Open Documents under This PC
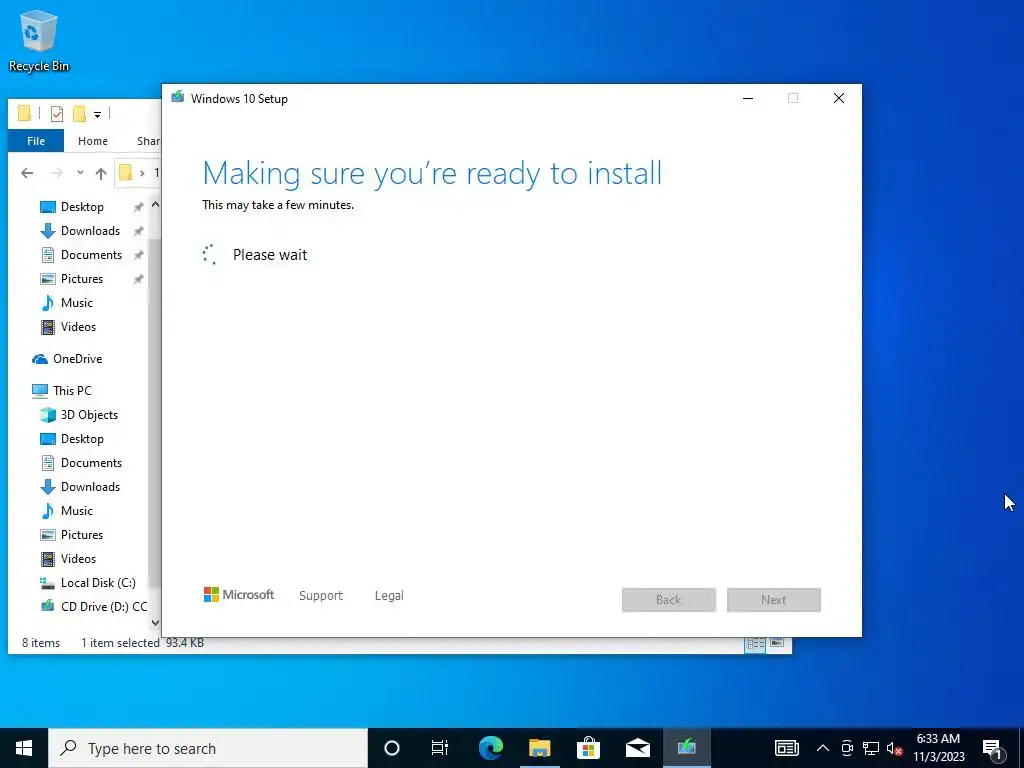The width and height of the screenshot is (1024, 768). (91, 463)
